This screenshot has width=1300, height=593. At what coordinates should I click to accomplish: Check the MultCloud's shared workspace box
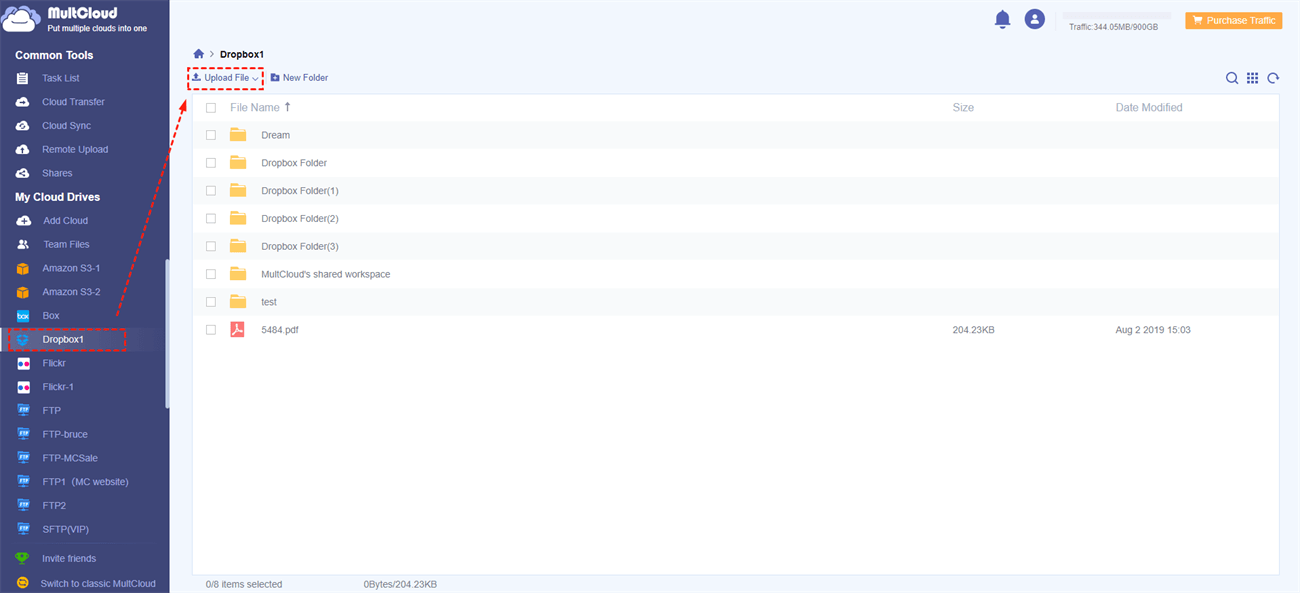[x=211, y=274]
